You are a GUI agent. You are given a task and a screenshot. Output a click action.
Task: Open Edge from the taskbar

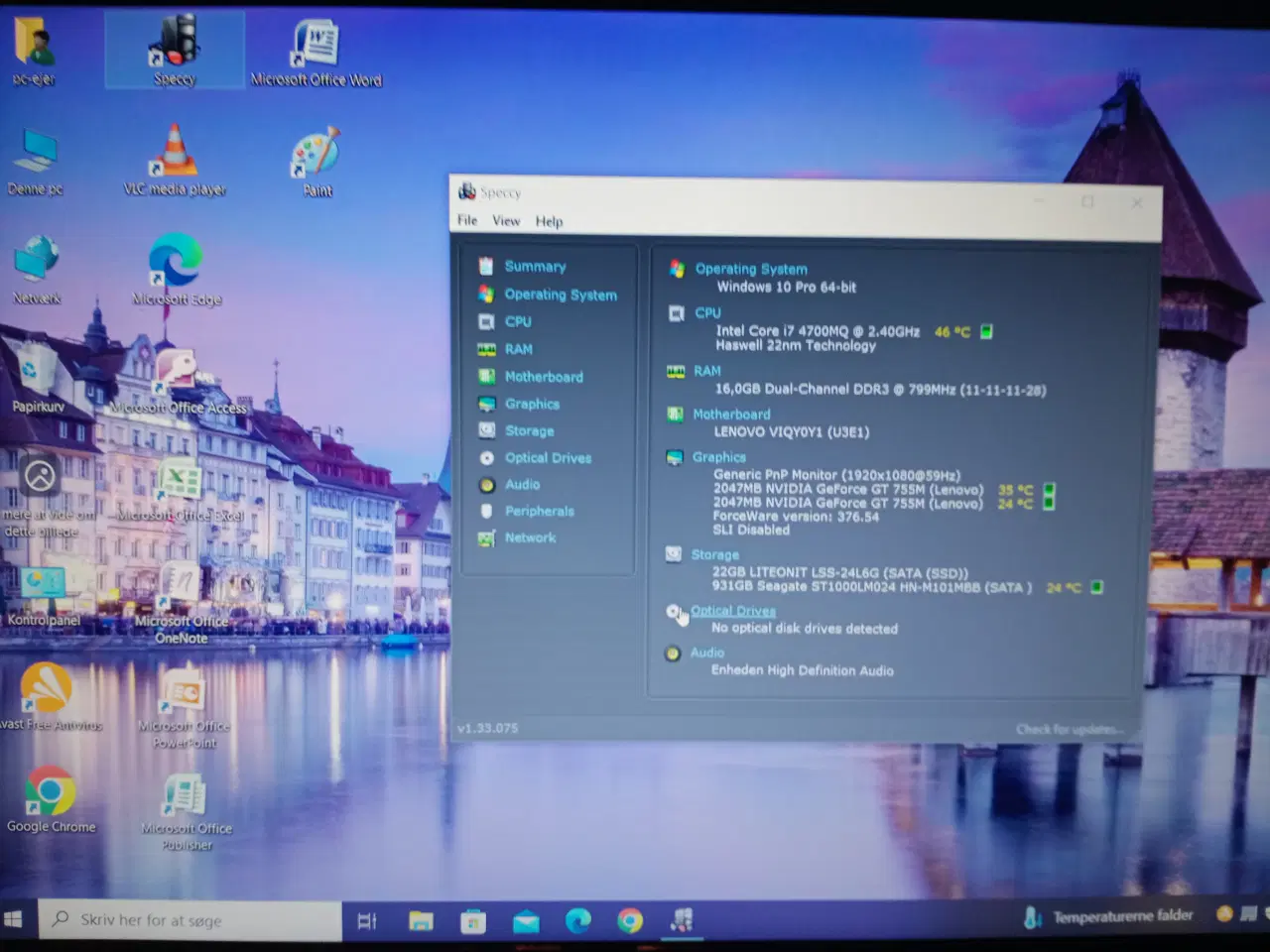(x=578, y=921)
